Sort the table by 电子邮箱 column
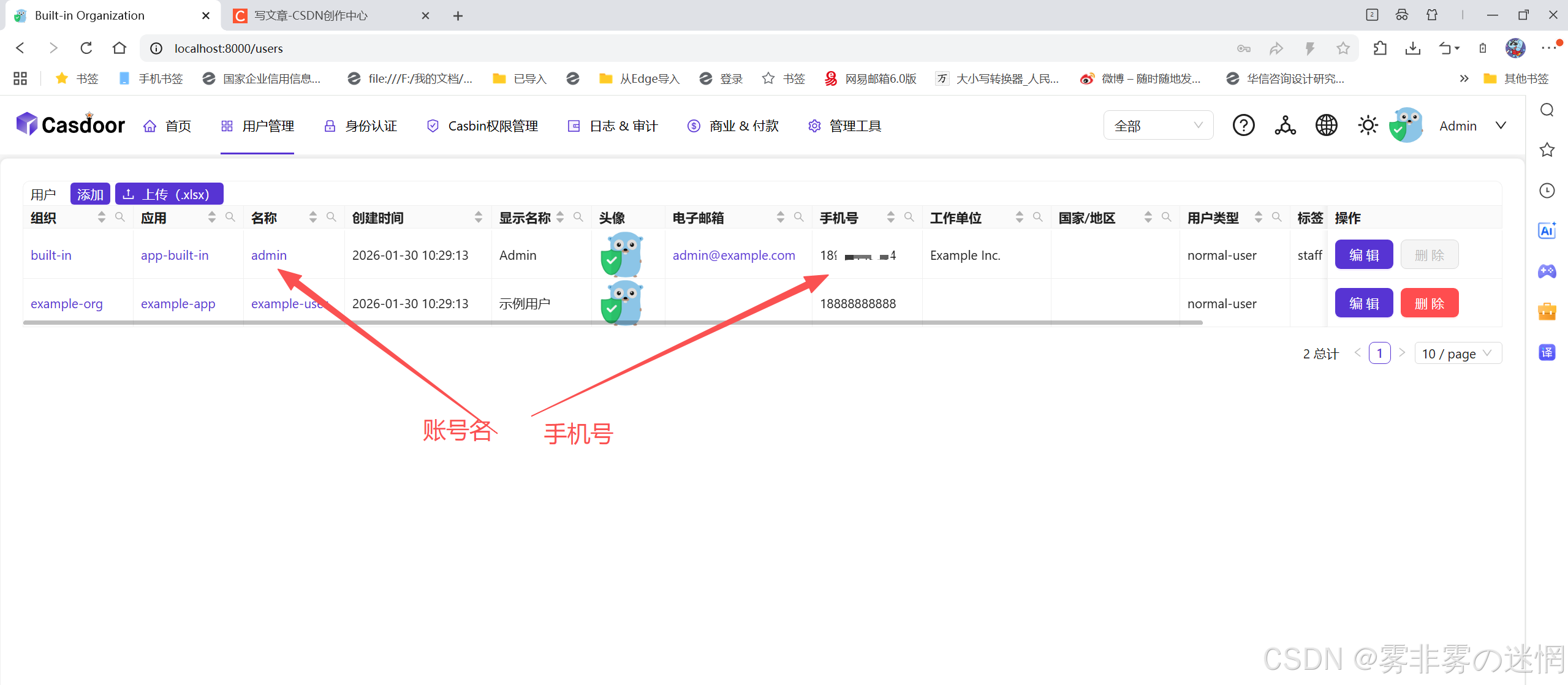Screen dimensions: 1568x685 pos(780,217)
